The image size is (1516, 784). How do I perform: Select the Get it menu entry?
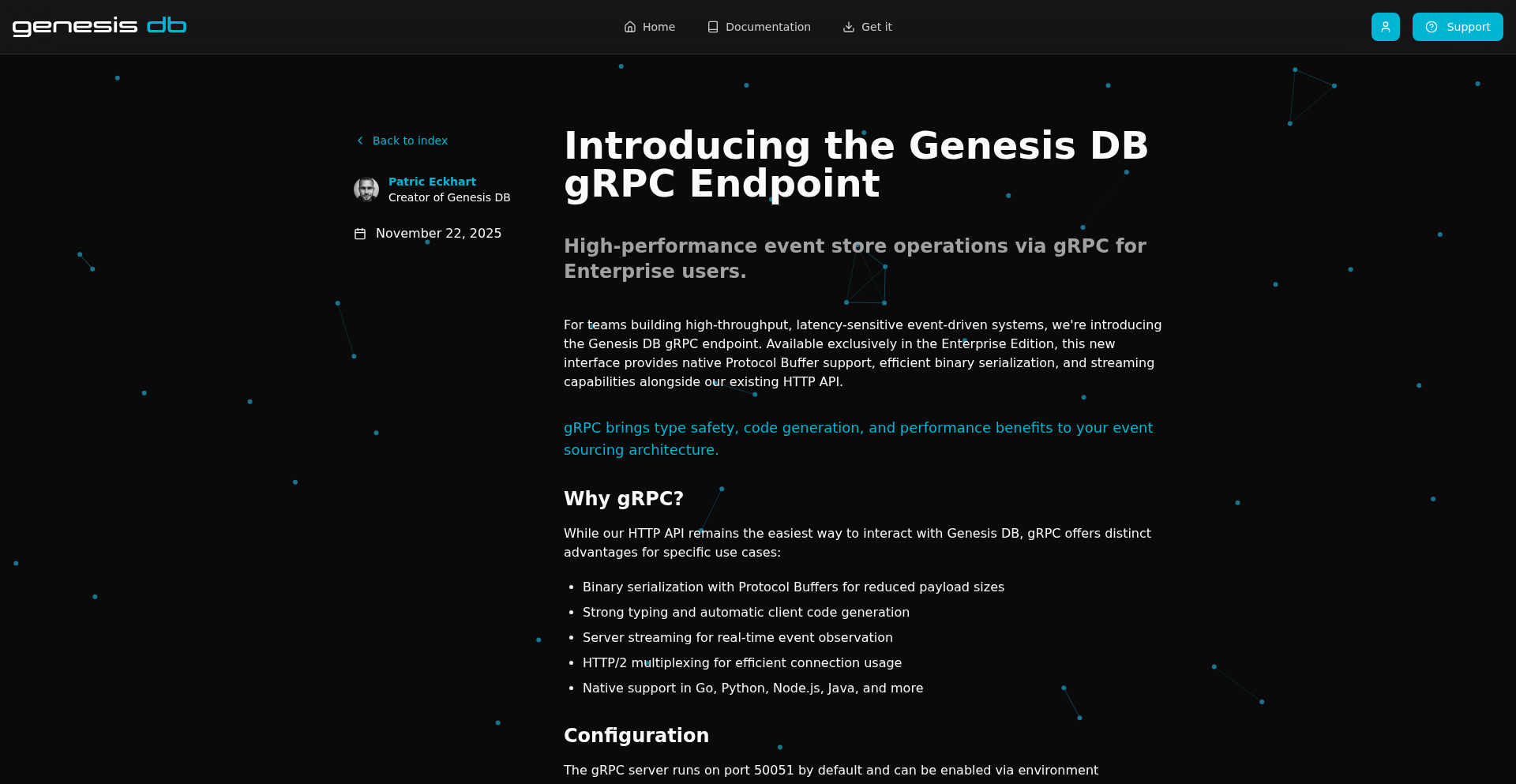tap(876, 26)
